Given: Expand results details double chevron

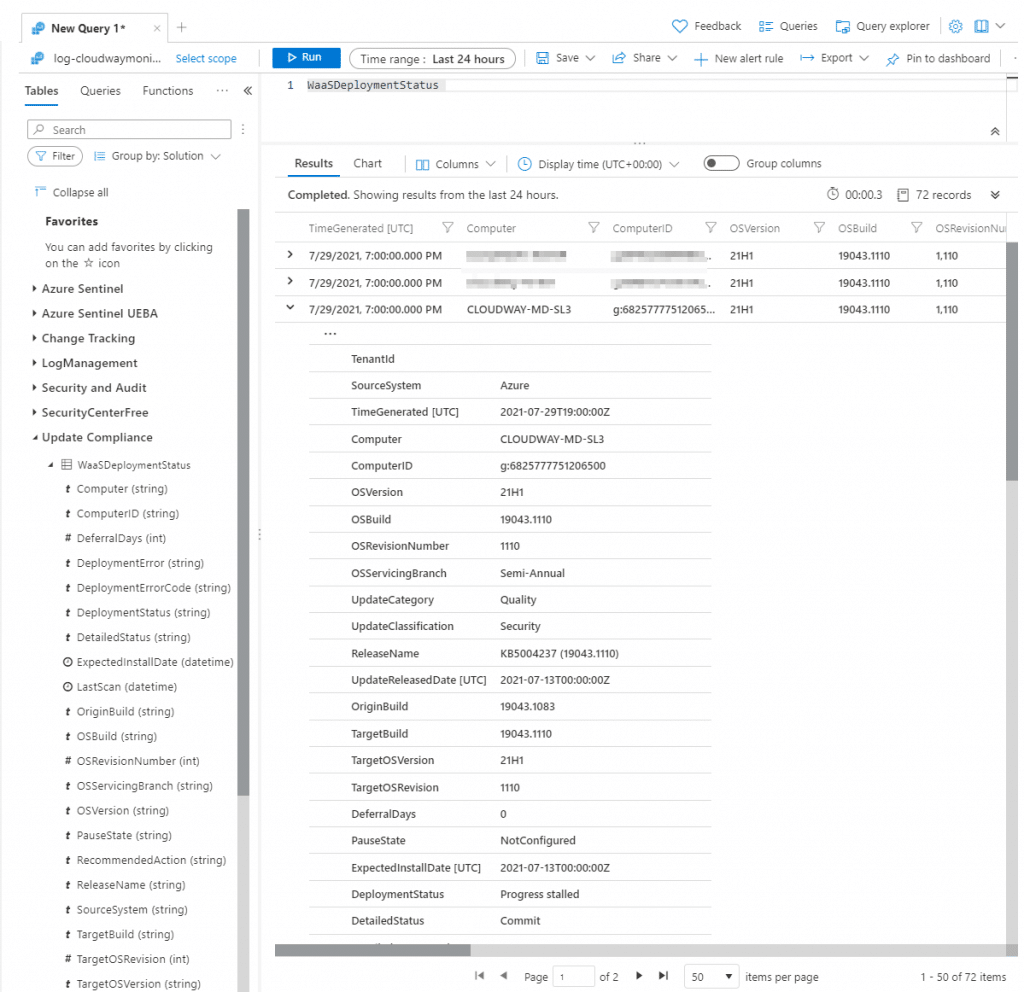Looking at the screenshot, I should point(995,195).
